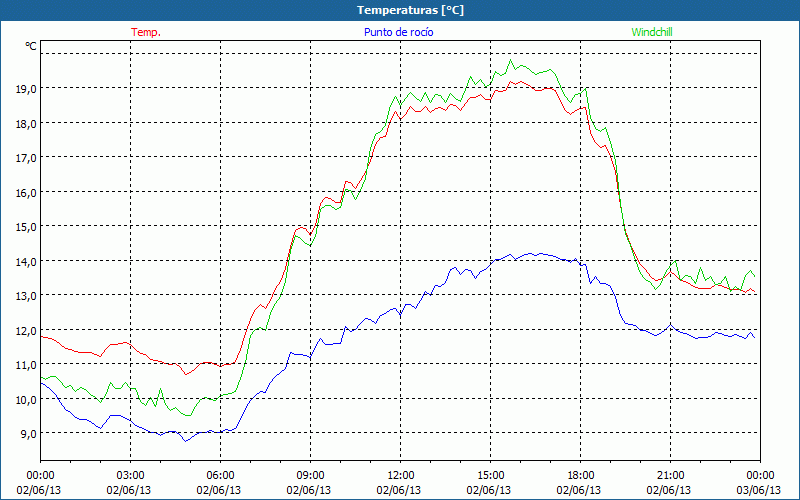
Task: Click the 03:00 time axis label
Action: (x=130, y=476)
